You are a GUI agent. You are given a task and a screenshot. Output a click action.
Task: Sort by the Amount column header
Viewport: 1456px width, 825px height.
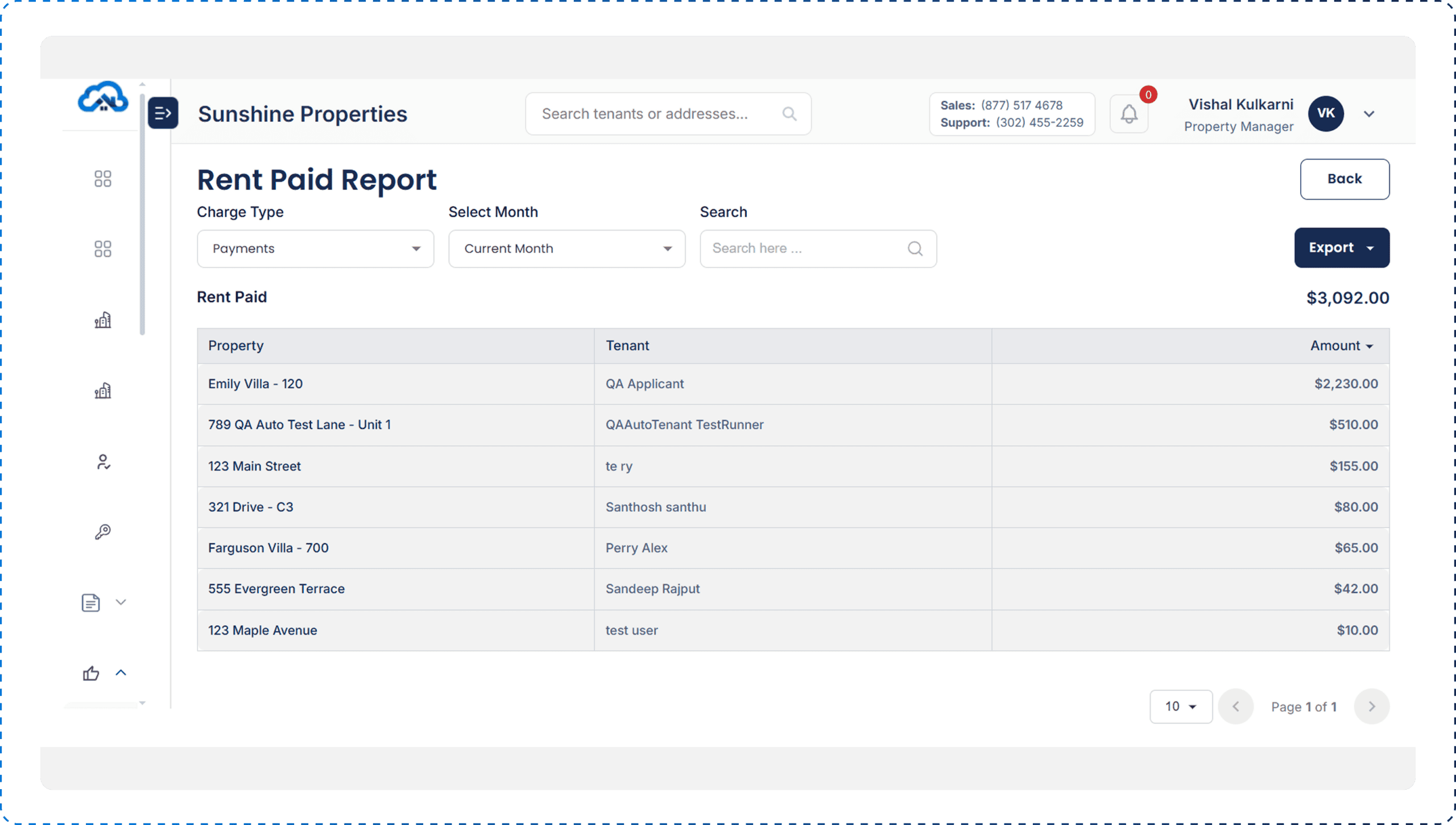1342,345
